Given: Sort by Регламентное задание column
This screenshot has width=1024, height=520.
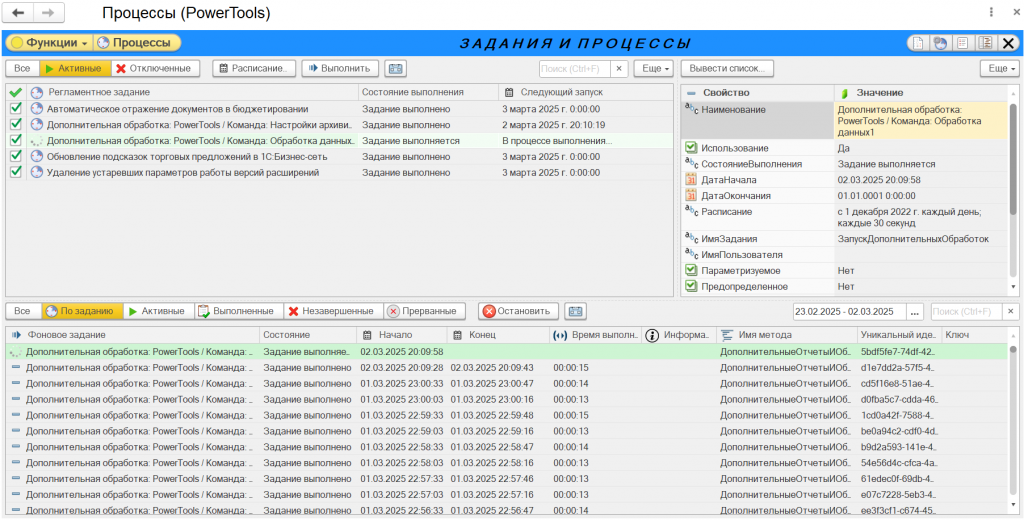Looking at the screenshot, I should coord(193,93).
